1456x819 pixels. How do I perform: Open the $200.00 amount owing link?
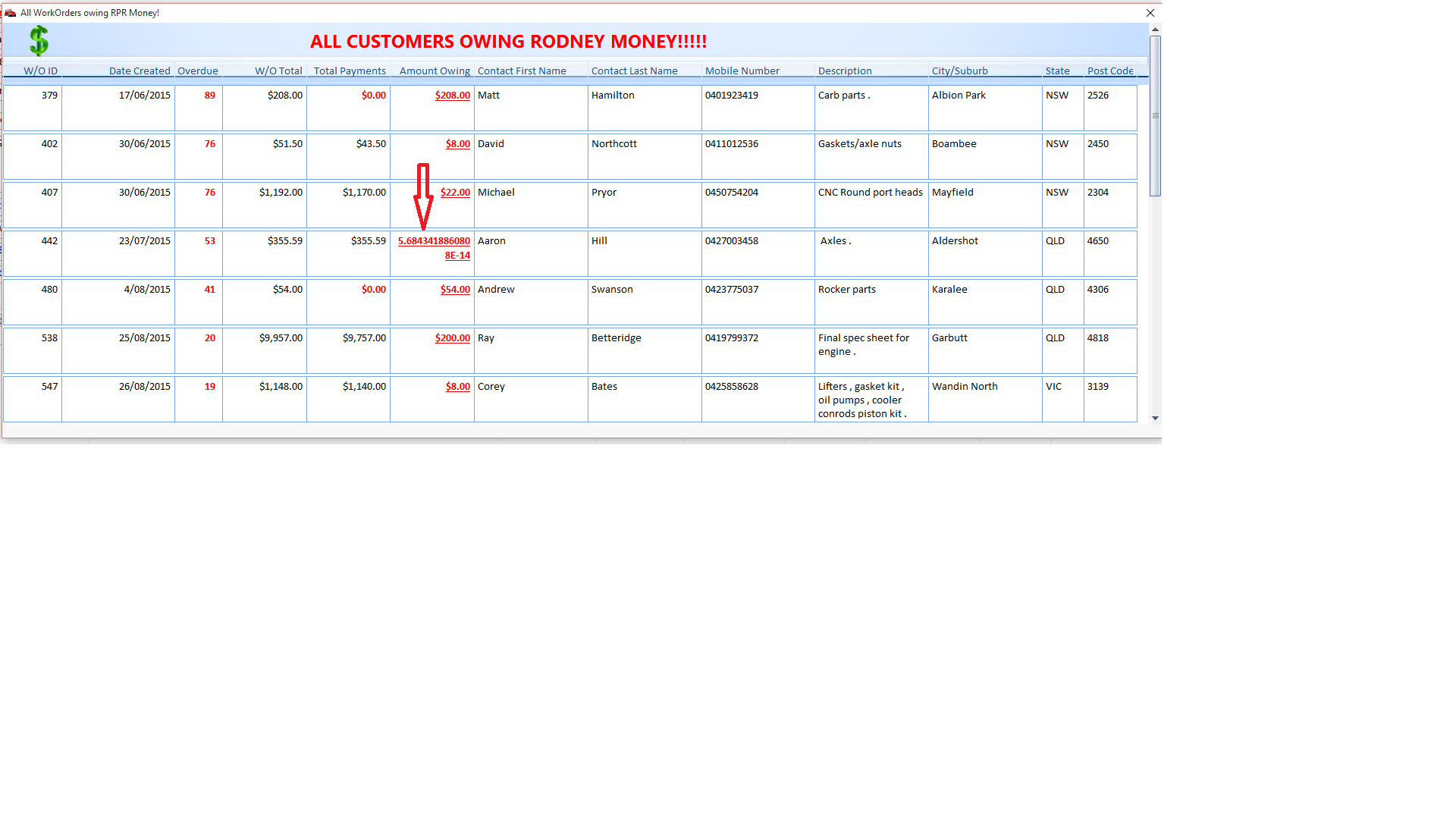pyautogui.click(x=453, y=338)
